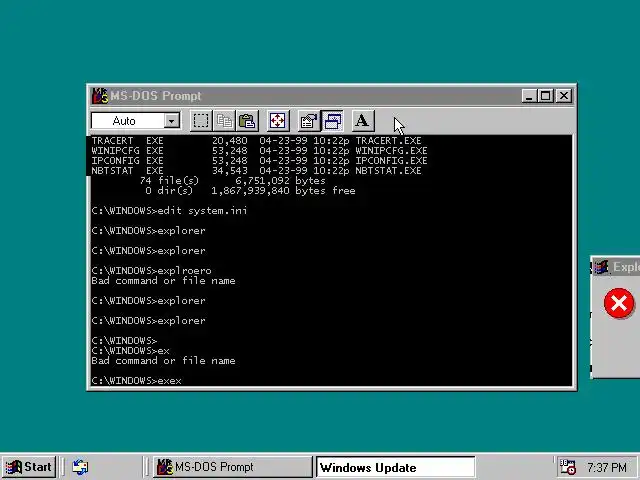The width and height of the screenshot is (640, 480).
Task: Click the 'edit system.ini' command line
Action: [169, 211]
